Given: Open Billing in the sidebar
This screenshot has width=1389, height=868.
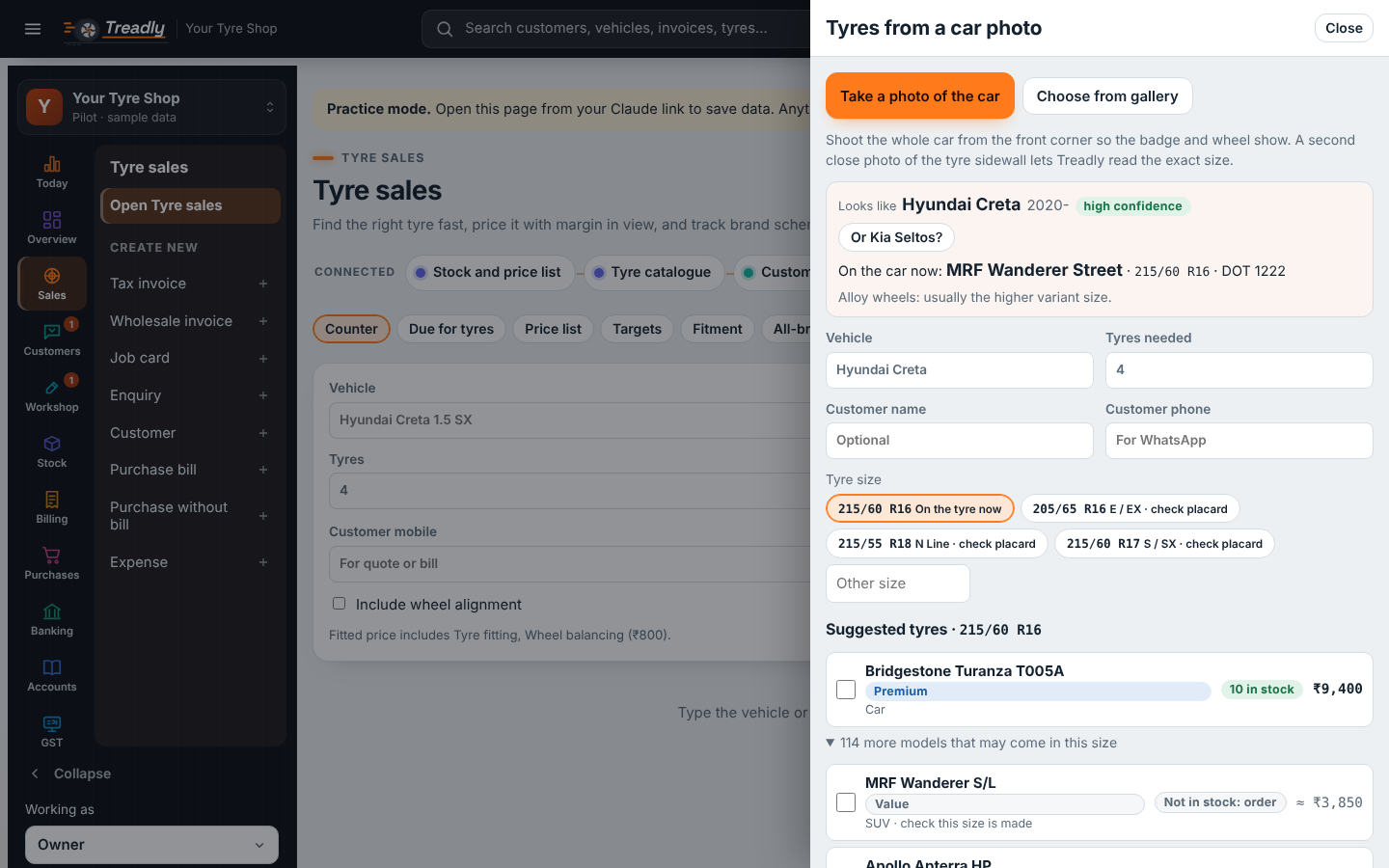Looking at the screenshot, I should (52, 508).
